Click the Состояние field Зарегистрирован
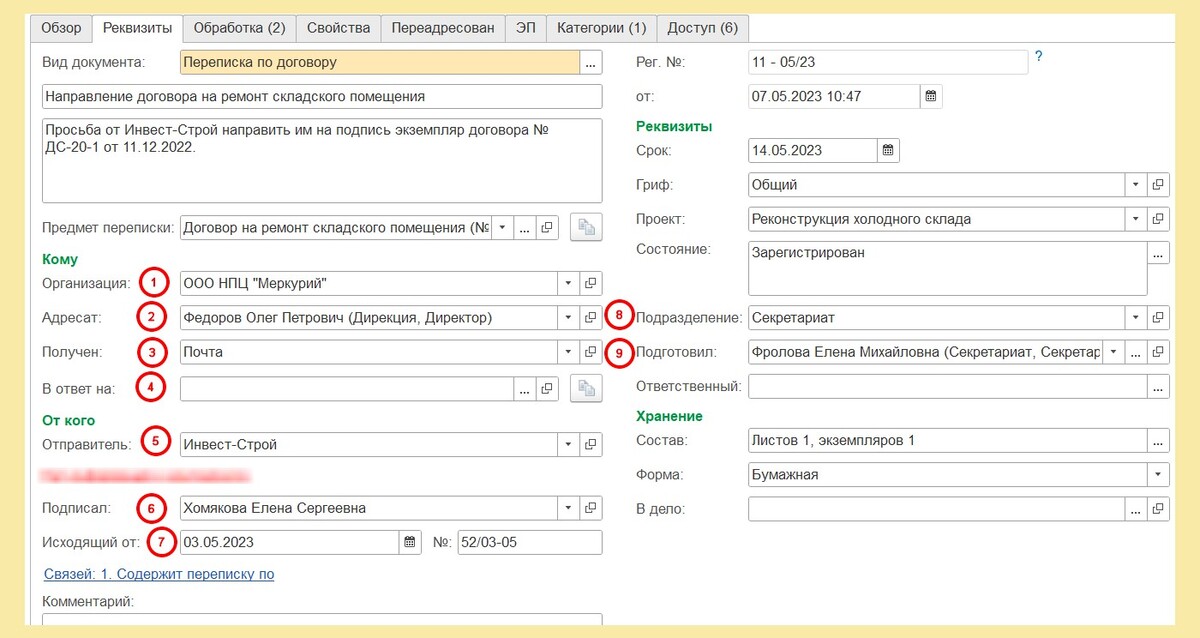The width and height of the screenshot is (1200, 638). click(947, 267)
